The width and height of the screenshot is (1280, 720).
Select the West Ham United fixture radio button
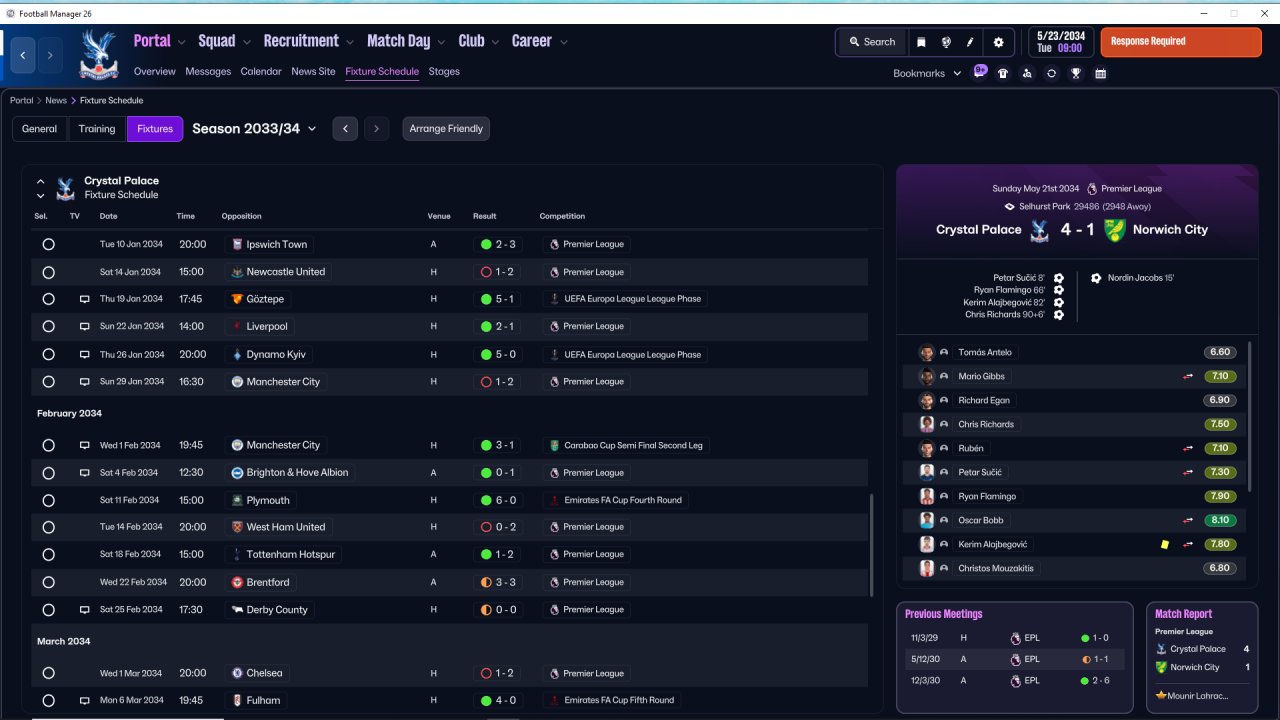tap(48, 527)
